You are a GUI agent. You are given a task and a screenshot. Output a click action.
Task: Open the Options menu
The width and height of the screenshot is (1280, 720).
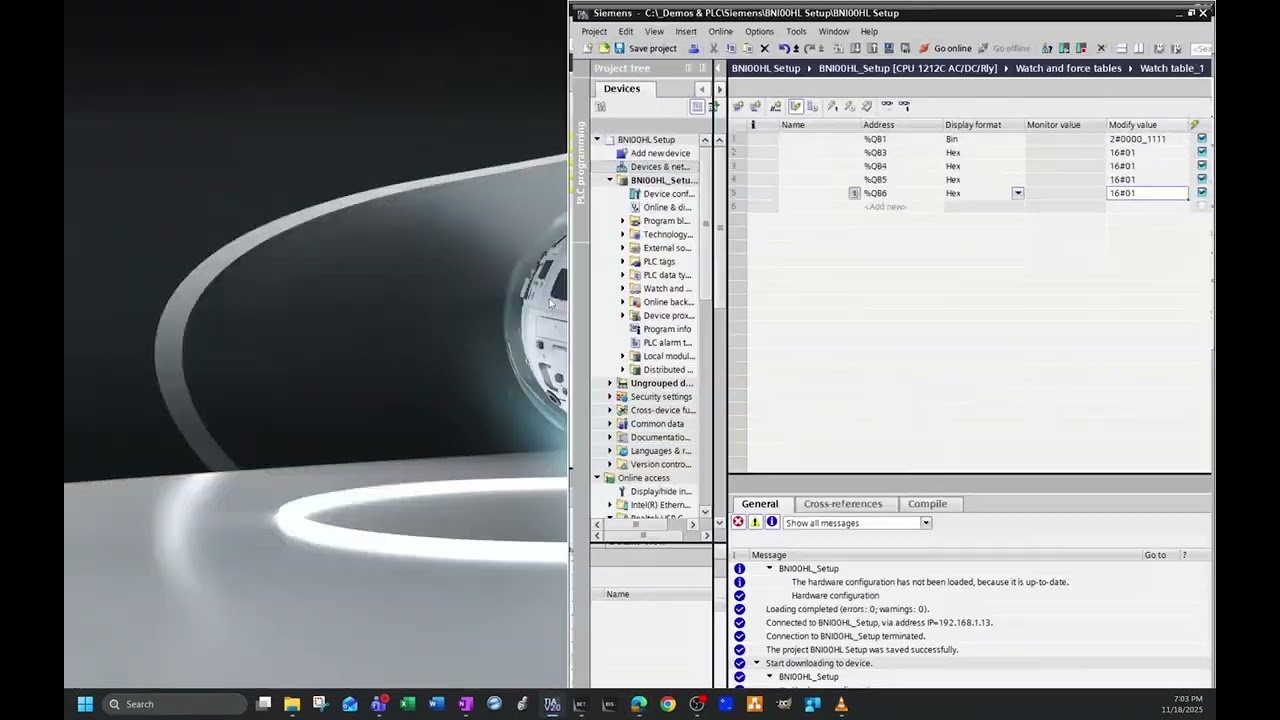759,31
